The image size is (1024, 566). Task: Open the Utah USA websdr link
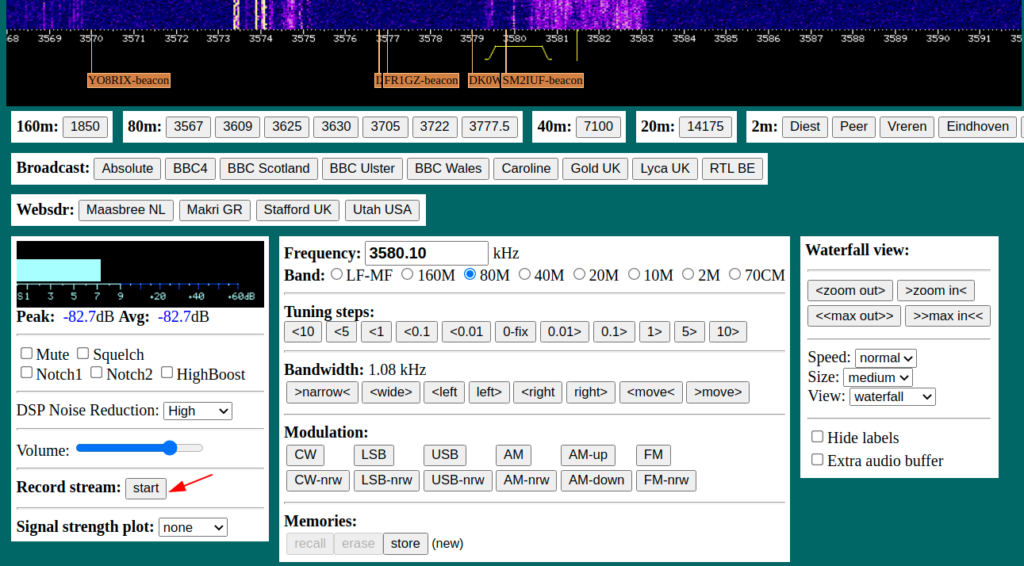[x=383, y=210]
